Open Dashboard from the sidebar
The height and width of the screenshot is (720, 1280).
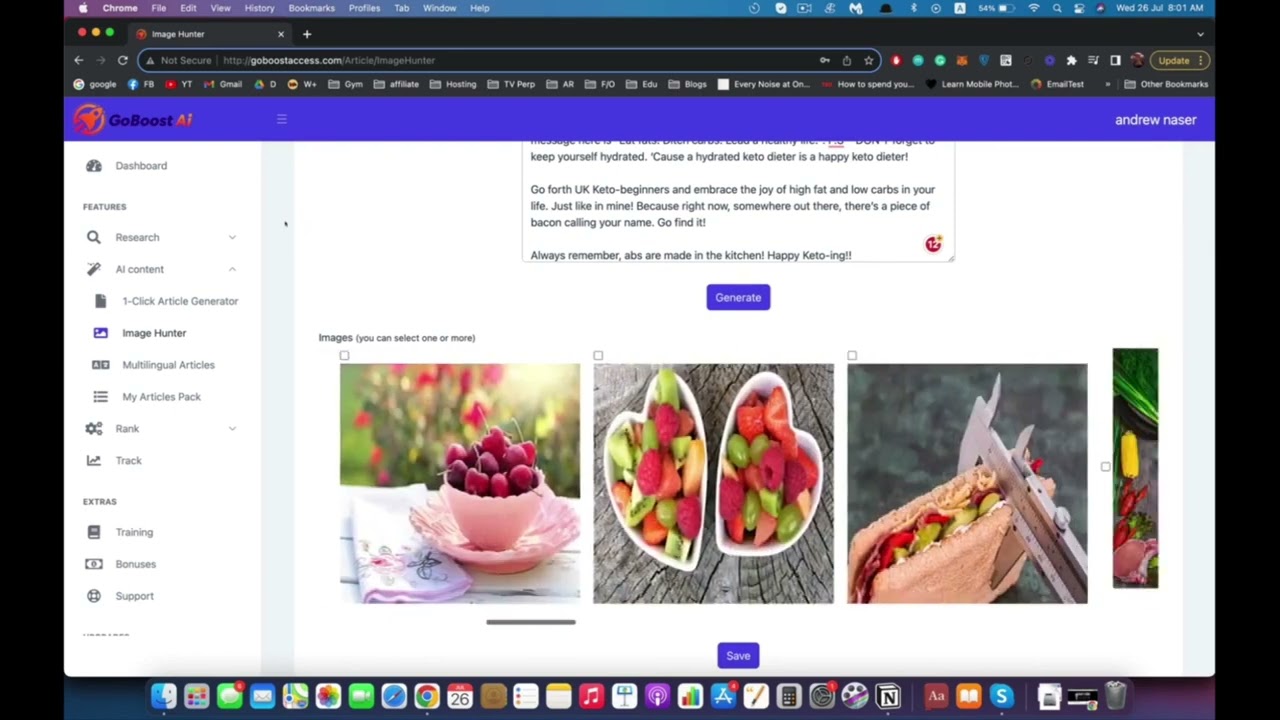pyautogui.click(x=141, y=166)
